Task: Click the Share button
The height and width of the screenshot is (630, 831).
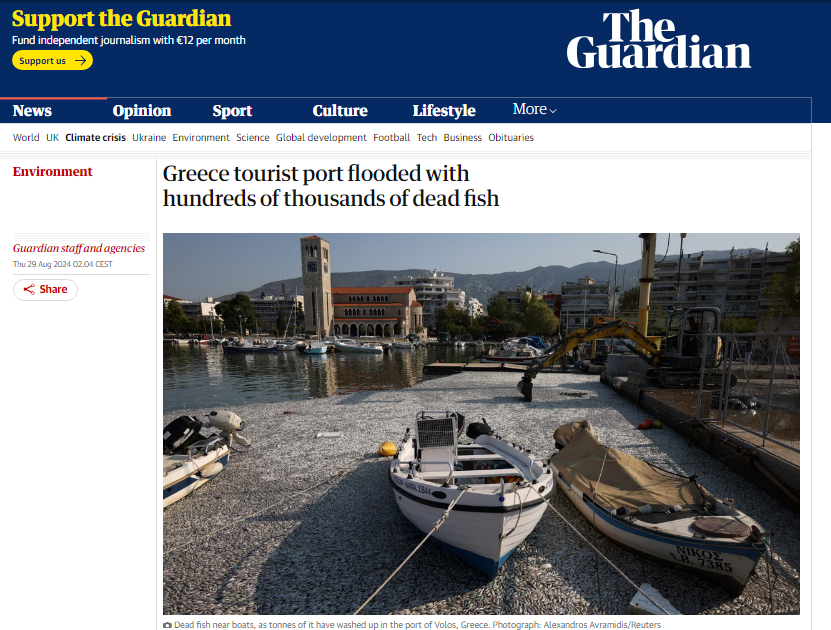Action: click(46, 289)
